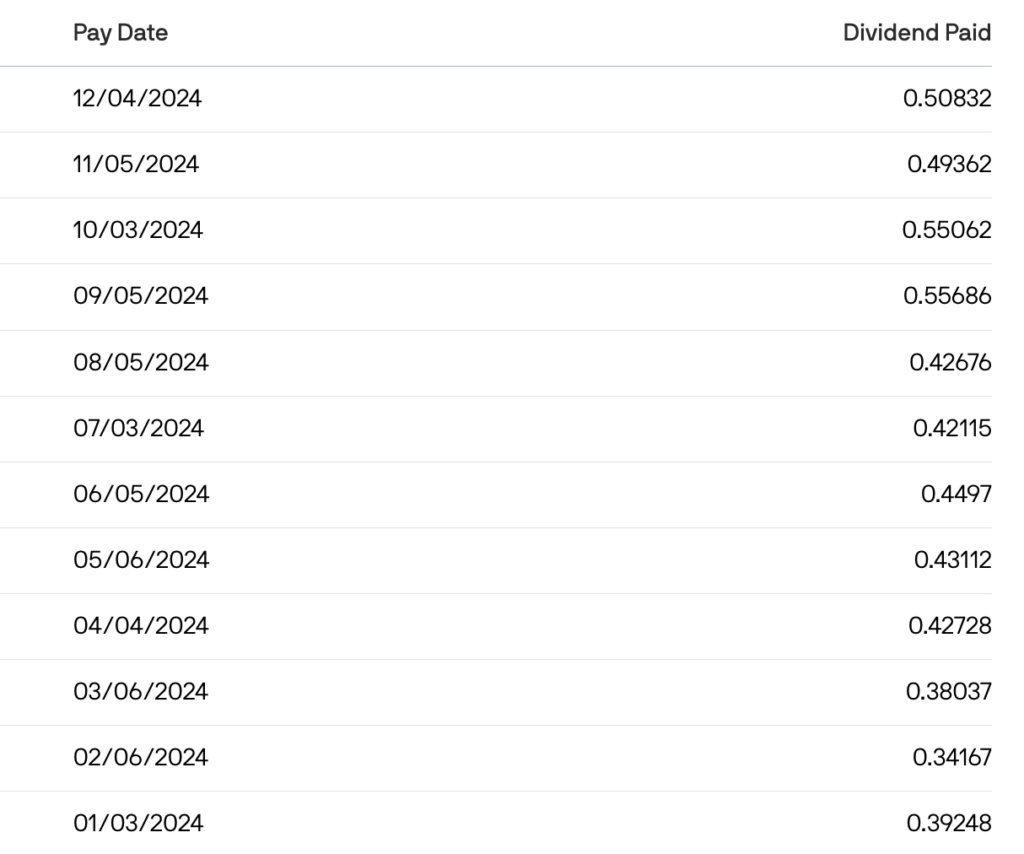
Task: Select pay date 08/05/2024
Action: [140, 363]
